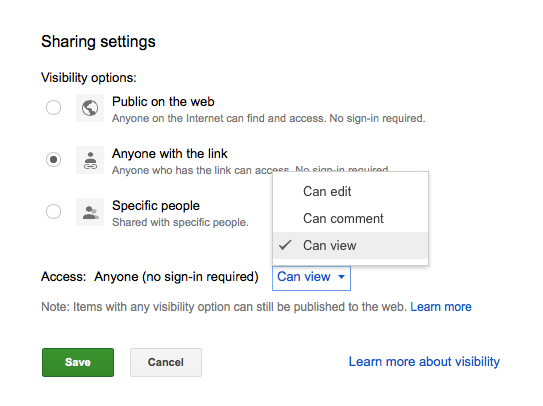This screenshot has width=543, height=406.
Task: Choose Can edit from the menu
Action: click(x=350, y=191)
